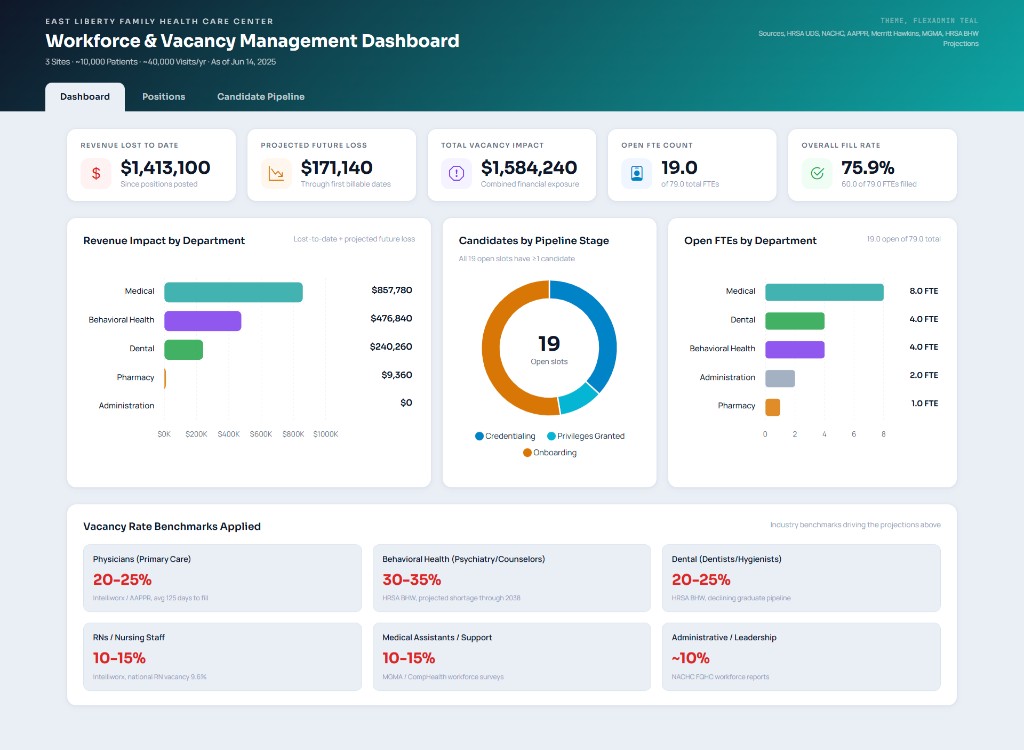This screenshot has height=750, width=1024.
Task: Click the 30-35% behavioral health vacancy rate
Action: click(411, 579)
